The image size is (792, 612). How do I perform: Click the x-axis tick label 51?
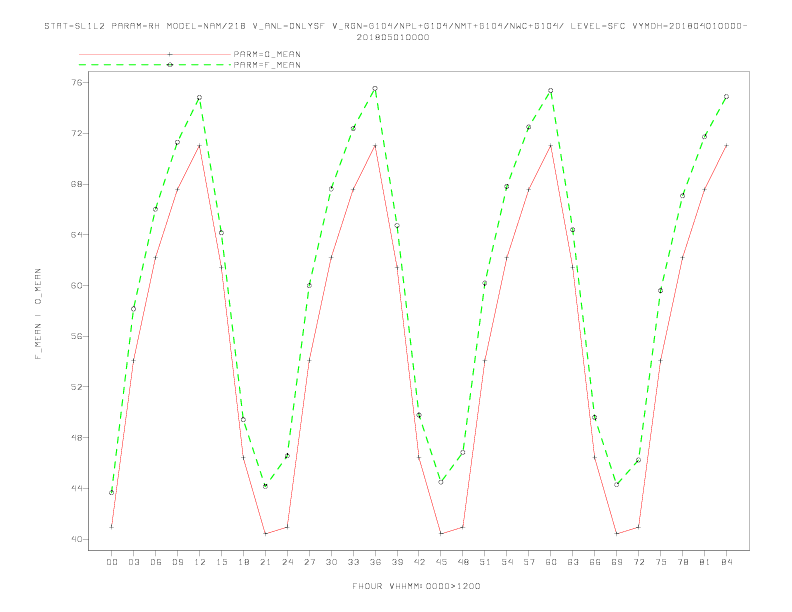tap(485, 562)
